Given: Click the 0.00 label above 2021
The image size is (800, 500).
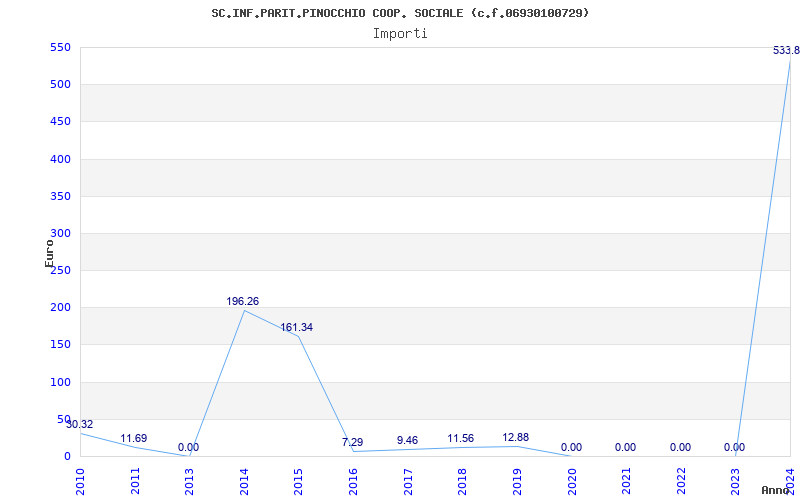Looking at the screenshot, I should pos(625,447).
